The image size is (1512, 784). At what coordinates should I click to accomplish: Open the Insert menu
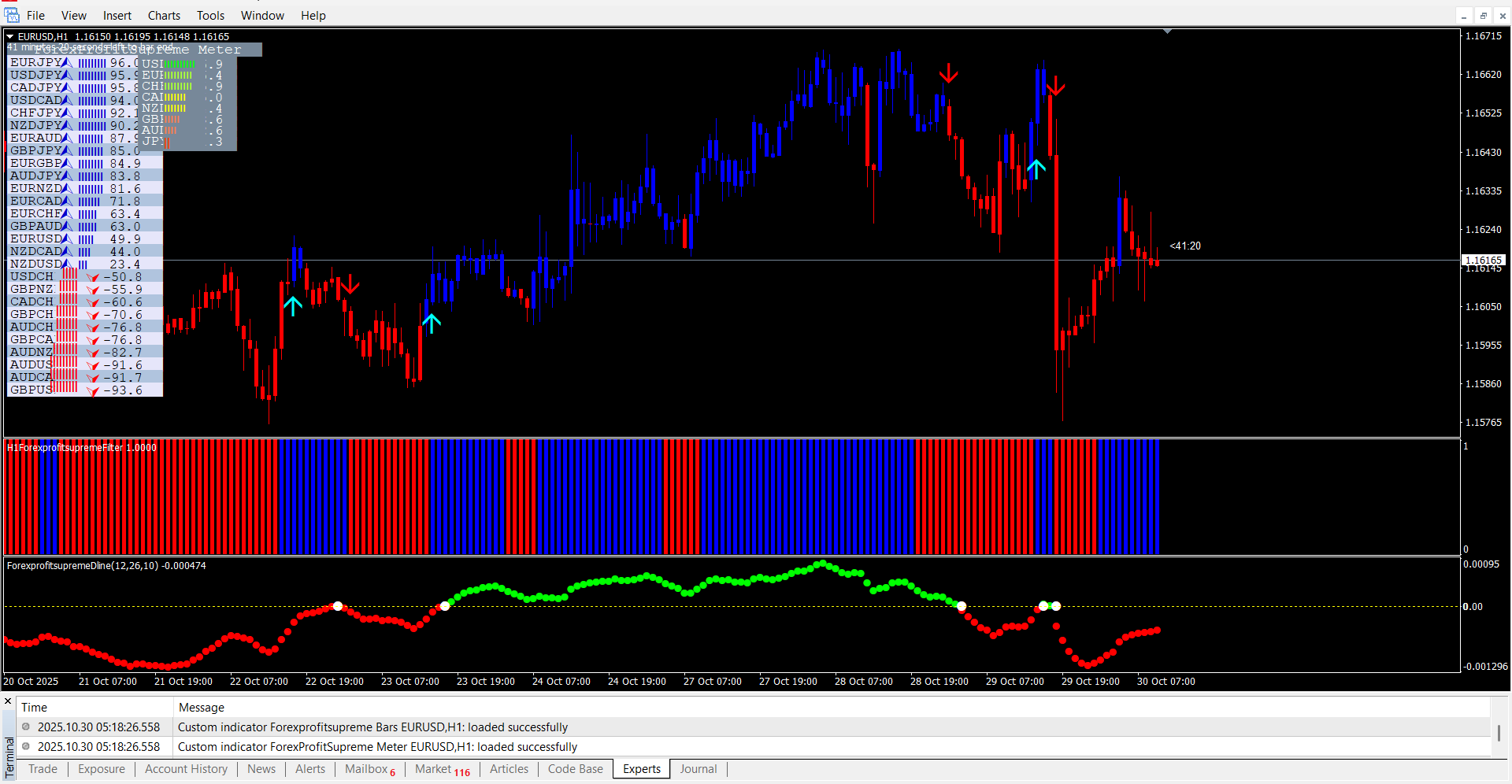coord(117,16)
